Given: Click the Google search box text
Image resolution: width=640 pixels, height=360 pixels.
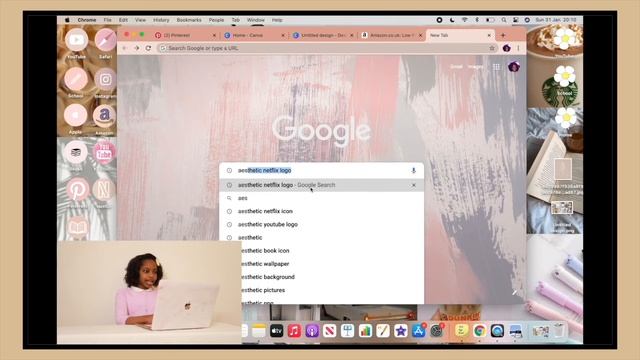Looking at the screenshot, I should (x=264, y=171).
